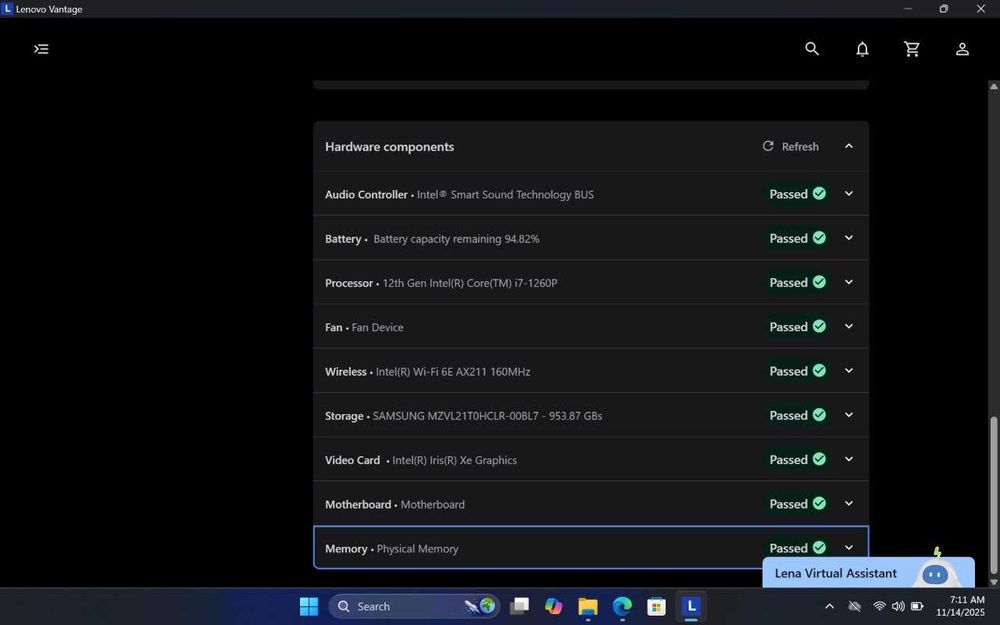Select the 'Physical Memory' text
This screenshot has height=625, width=1000.
pos(418,549)
